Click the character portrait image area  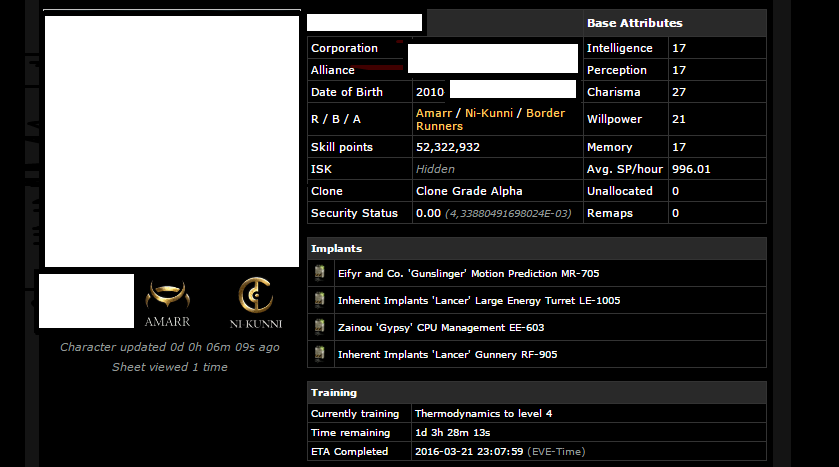(x=172, y=141)
